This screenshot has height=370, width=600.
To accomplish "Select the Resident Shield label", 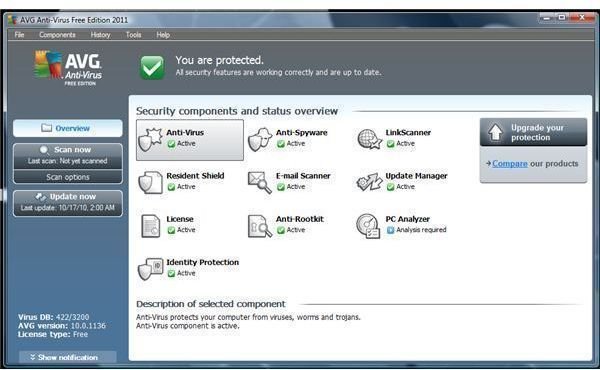I will pyautogui.click(x=195, y=176).
